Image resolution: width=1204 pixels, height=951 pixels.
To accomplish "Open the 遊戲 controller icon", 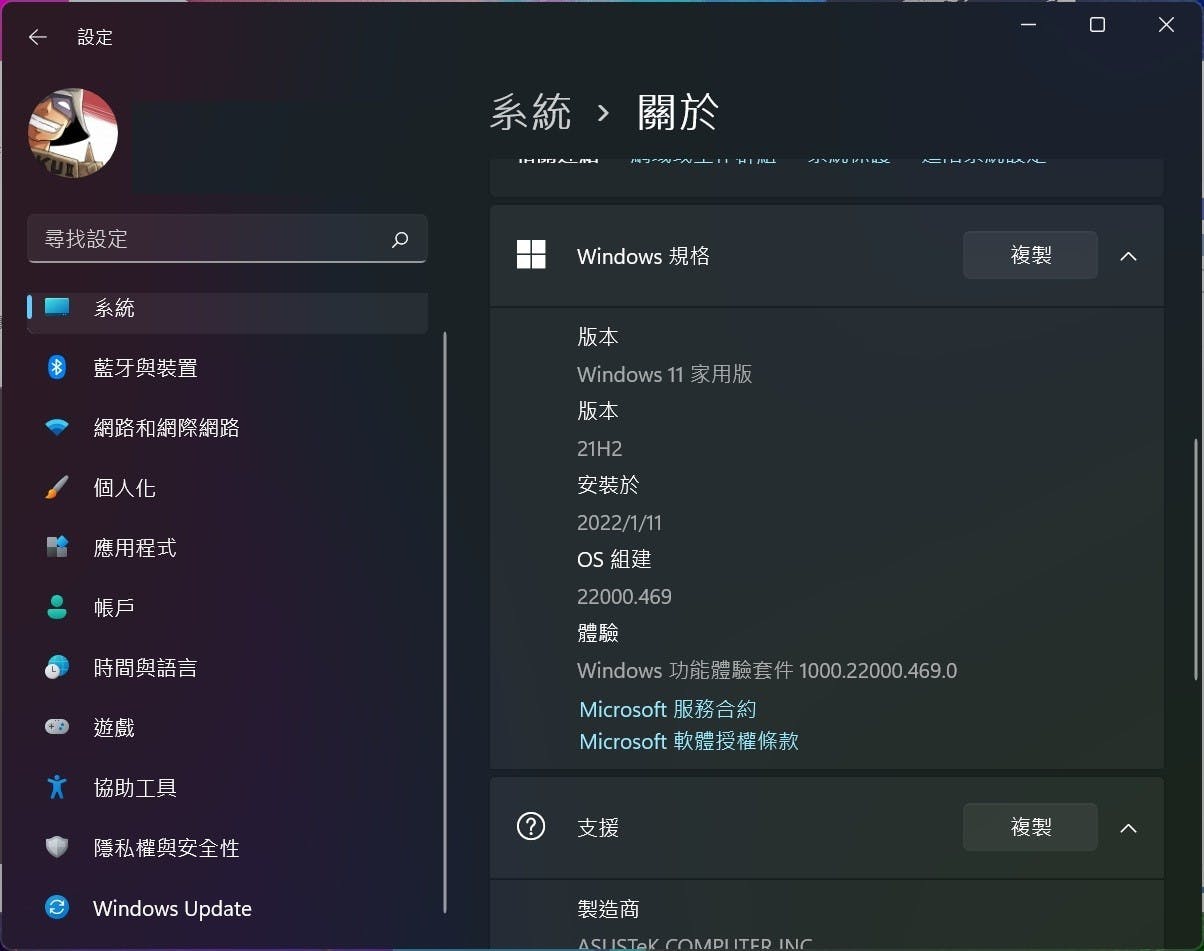I will point(57,728).
